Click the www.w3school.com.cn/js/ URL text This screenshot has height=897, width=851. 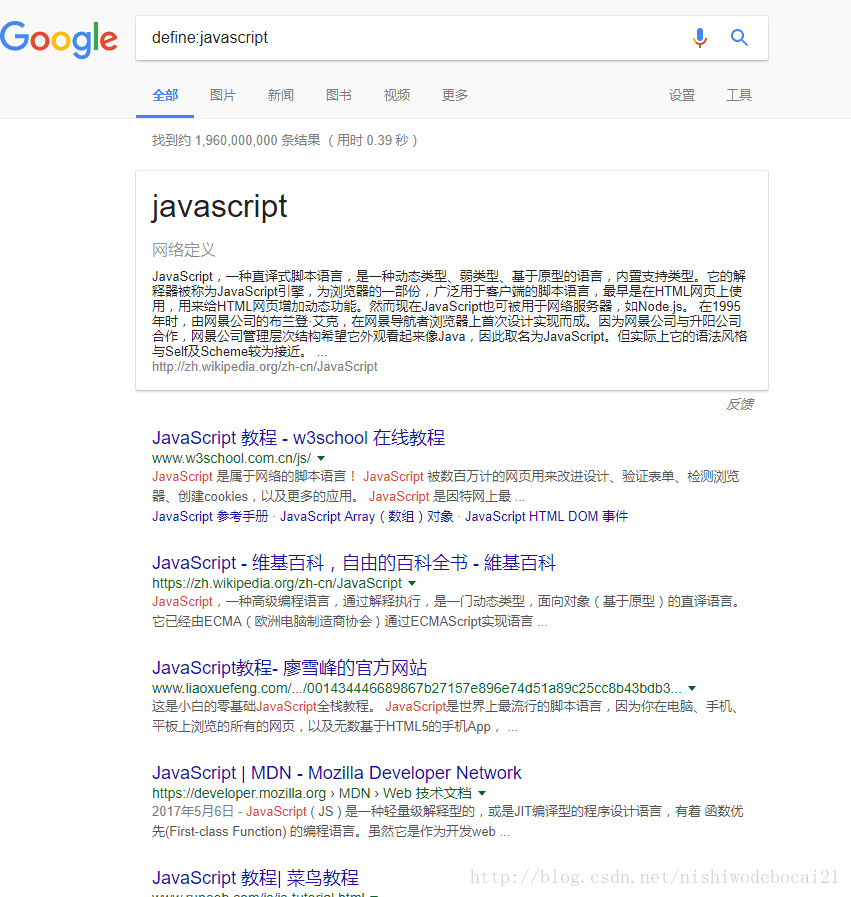pos(232,458)
